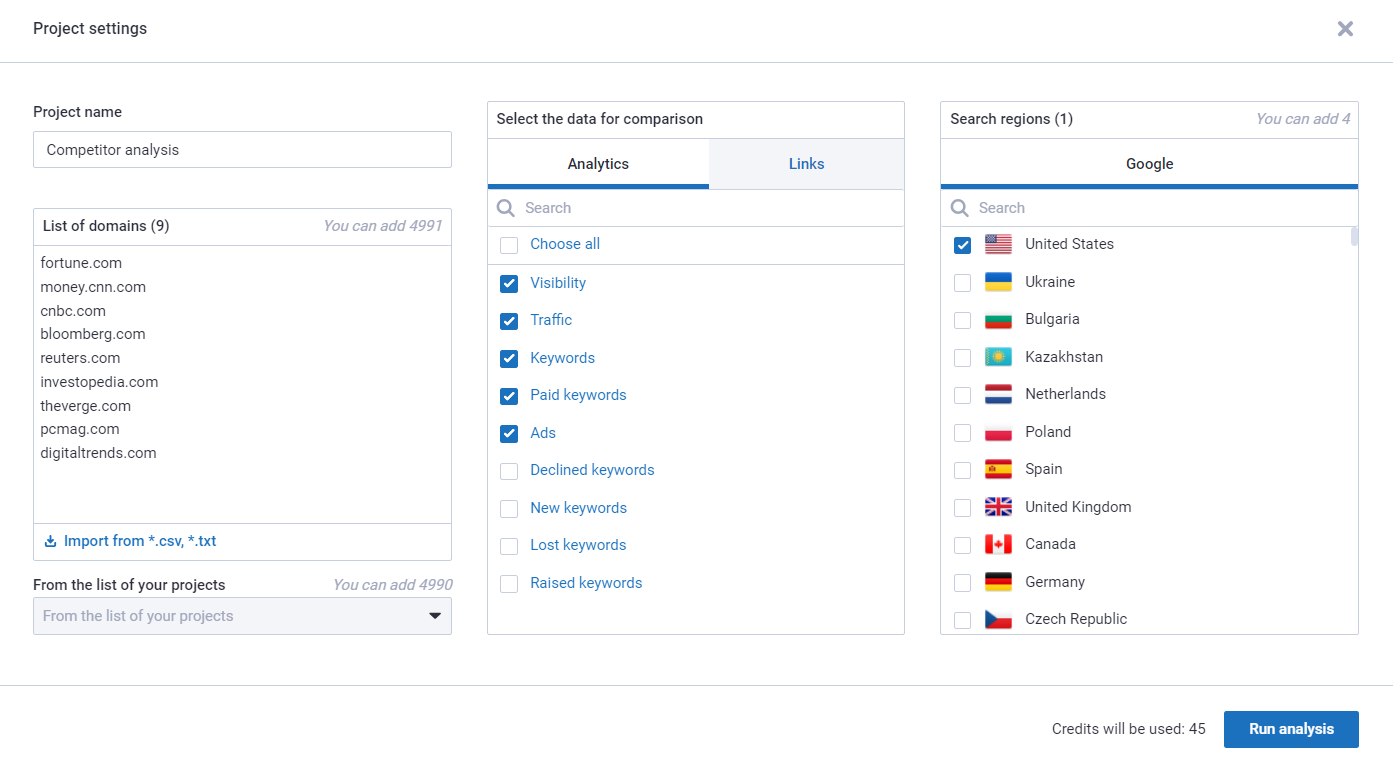This screenshot has width=1393, height=765.
Task: Click the magnifier icon in search regions
Action: click(x=959, y=208)
